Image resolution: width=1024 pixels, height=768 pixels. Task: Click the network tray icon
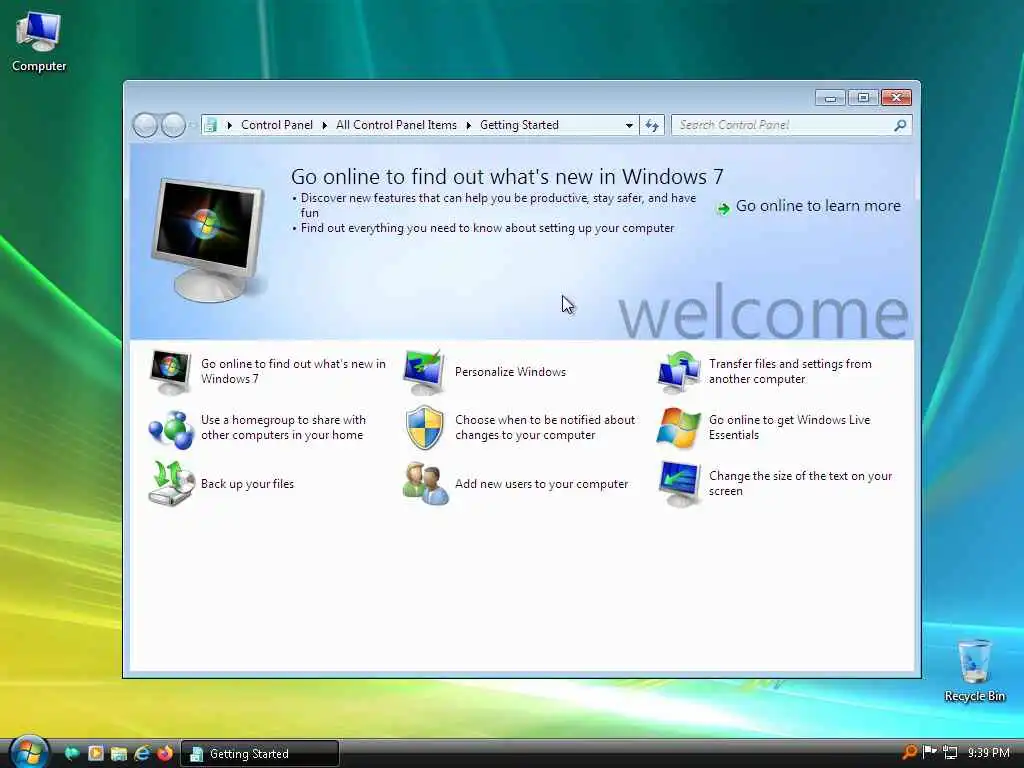pos(950,752)
